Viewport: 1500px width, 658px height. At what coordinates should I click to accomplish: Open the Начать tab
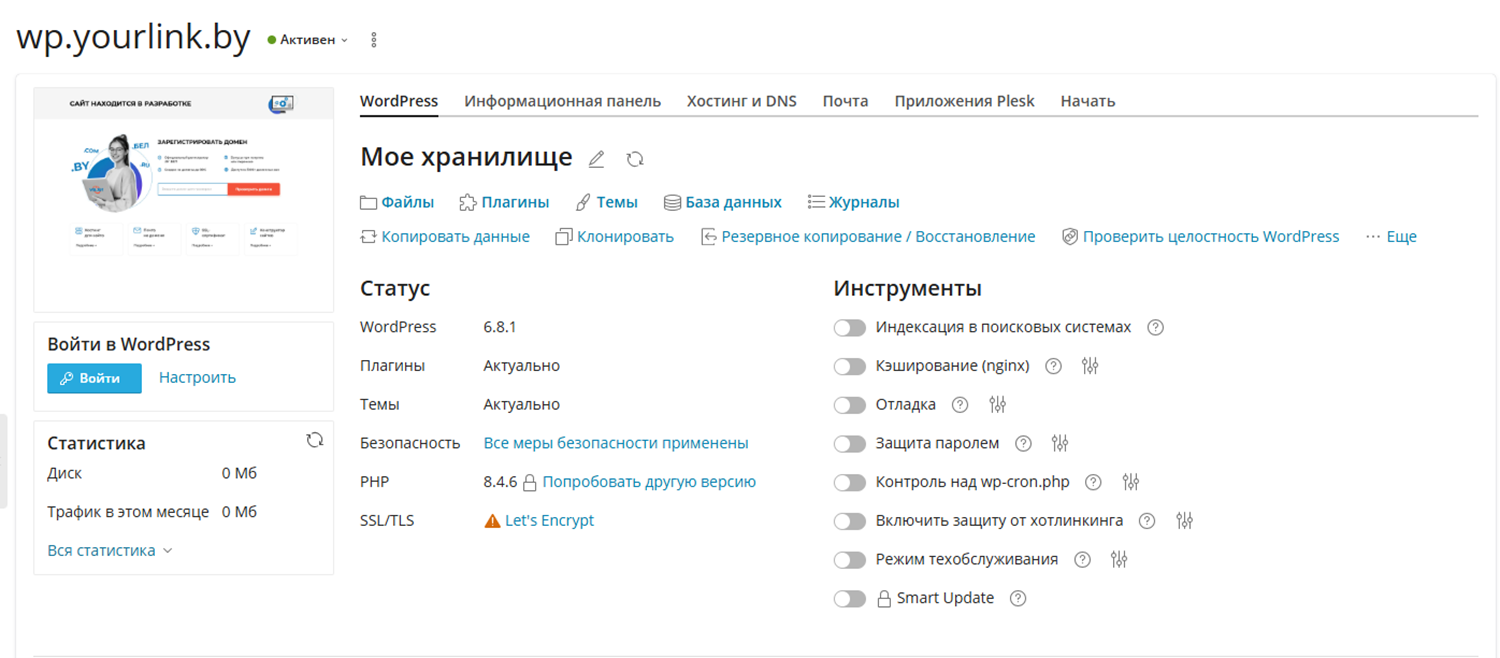click(x=1088, y=101)
